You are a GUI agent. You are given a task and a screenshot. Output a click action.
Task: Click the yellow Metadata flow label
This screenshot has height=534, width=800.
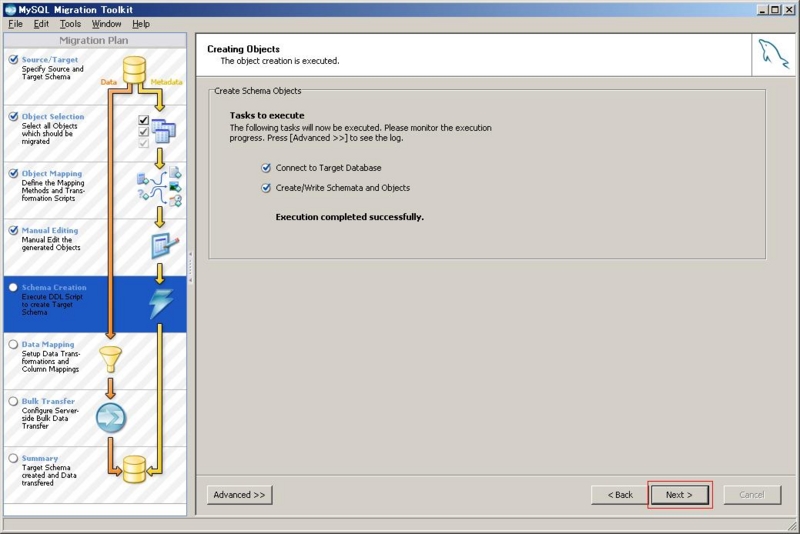pyautogui.click(x=166, y=82)
